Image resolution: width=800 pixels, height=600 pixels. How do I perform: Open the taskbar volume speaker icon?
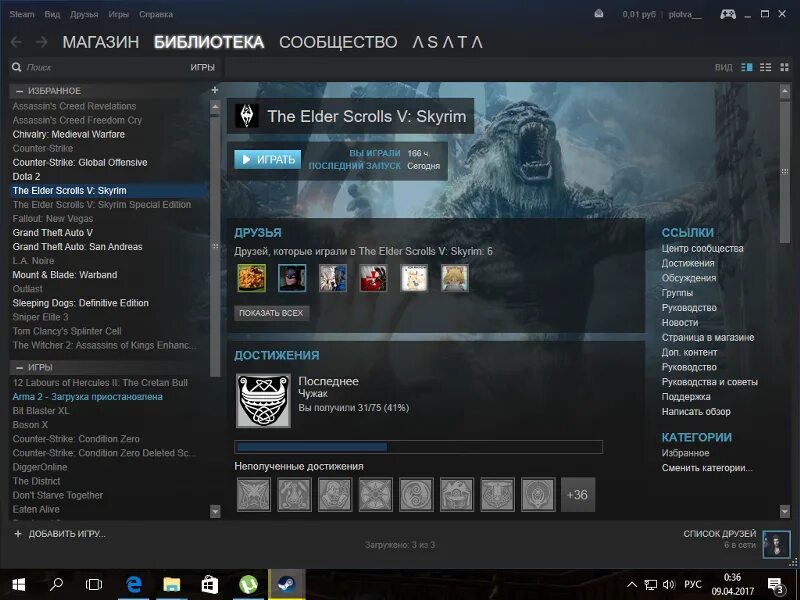[x=668, y=585]
